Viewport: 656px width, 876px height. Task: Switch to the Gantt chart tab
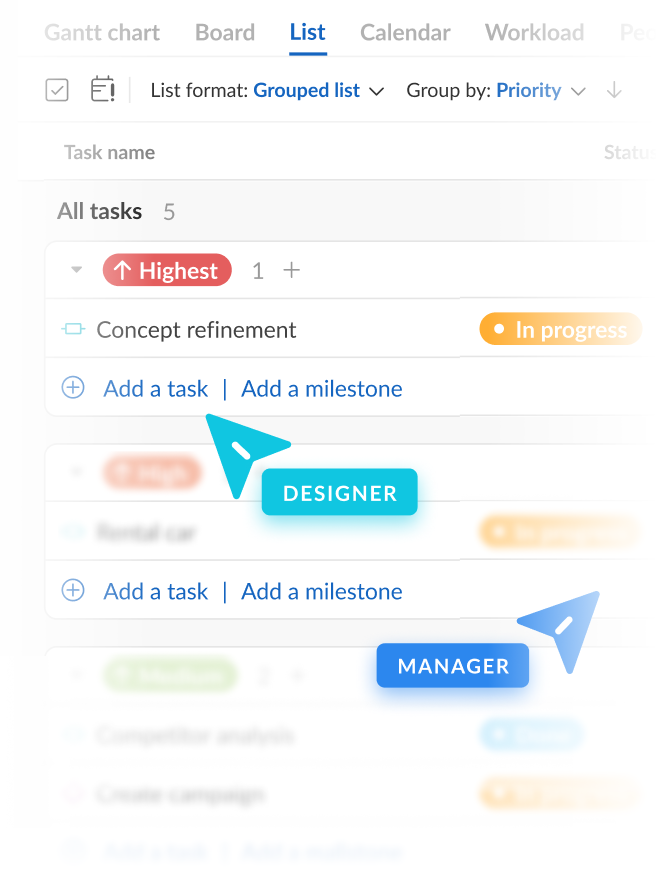coord(102,33)
